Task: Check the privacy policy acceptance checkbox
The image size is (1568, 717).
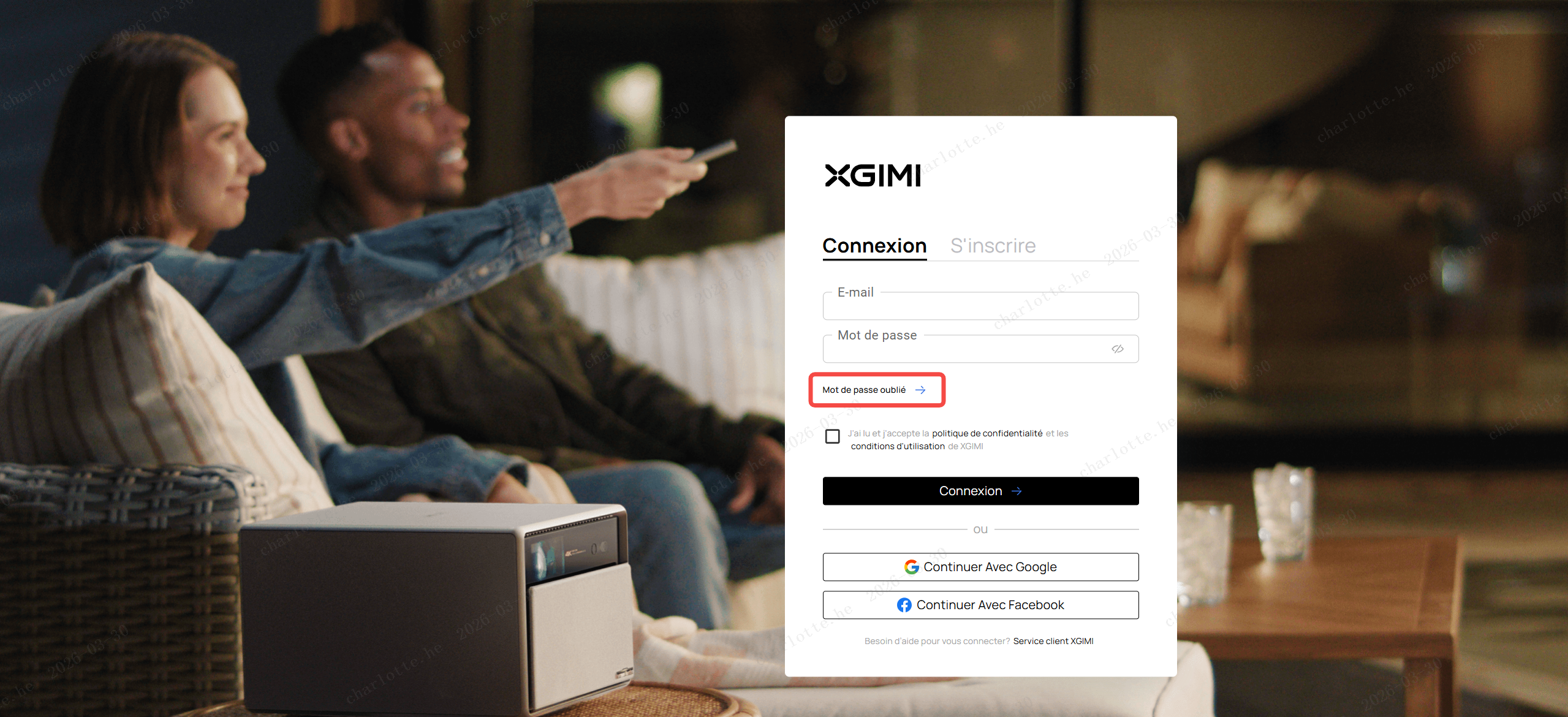Action: [x=833, y=436]
